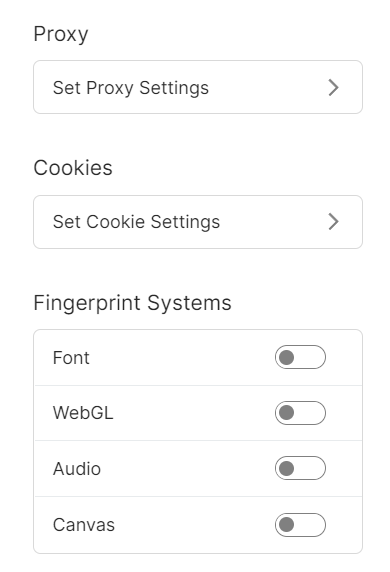Click the gray knob inside the Canvas switch

tap(286, 525)
